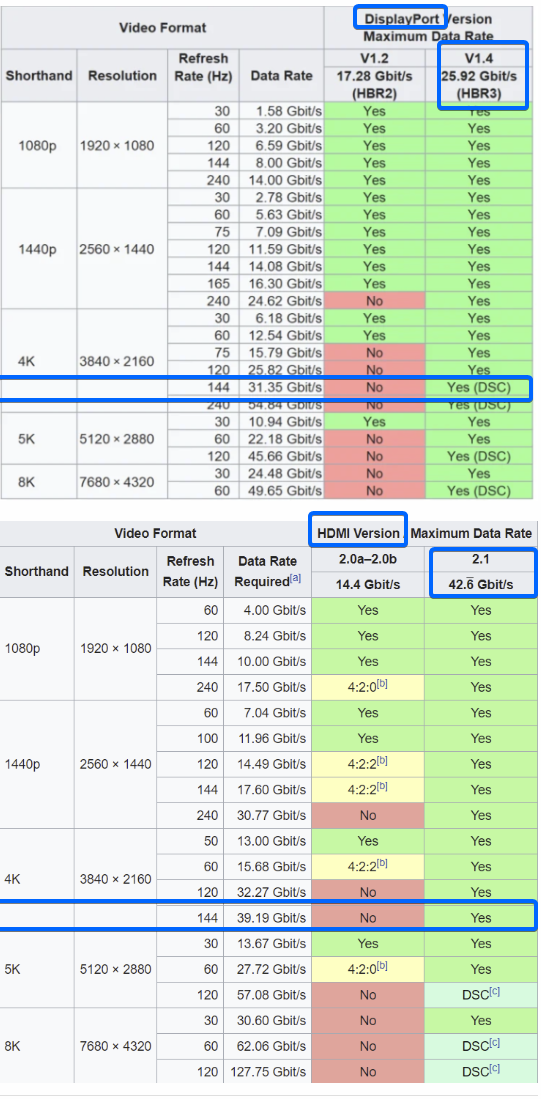The height and width of the screenshot is (1099, 541).
Task: Click 'Yes (DSC)' in the 45.66 Gbit/s row
Action: [479, 456]
